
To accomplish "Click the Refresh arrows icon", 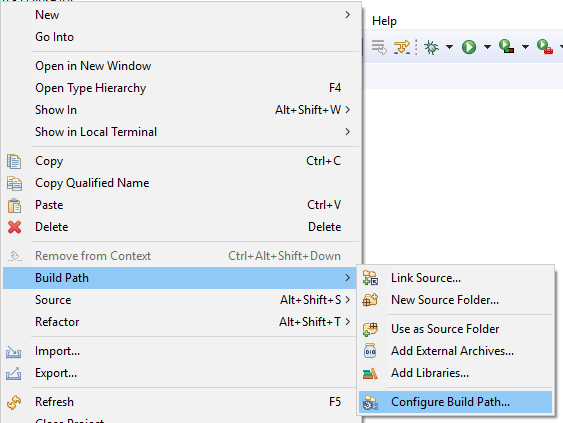I will [x=14, y=402].
